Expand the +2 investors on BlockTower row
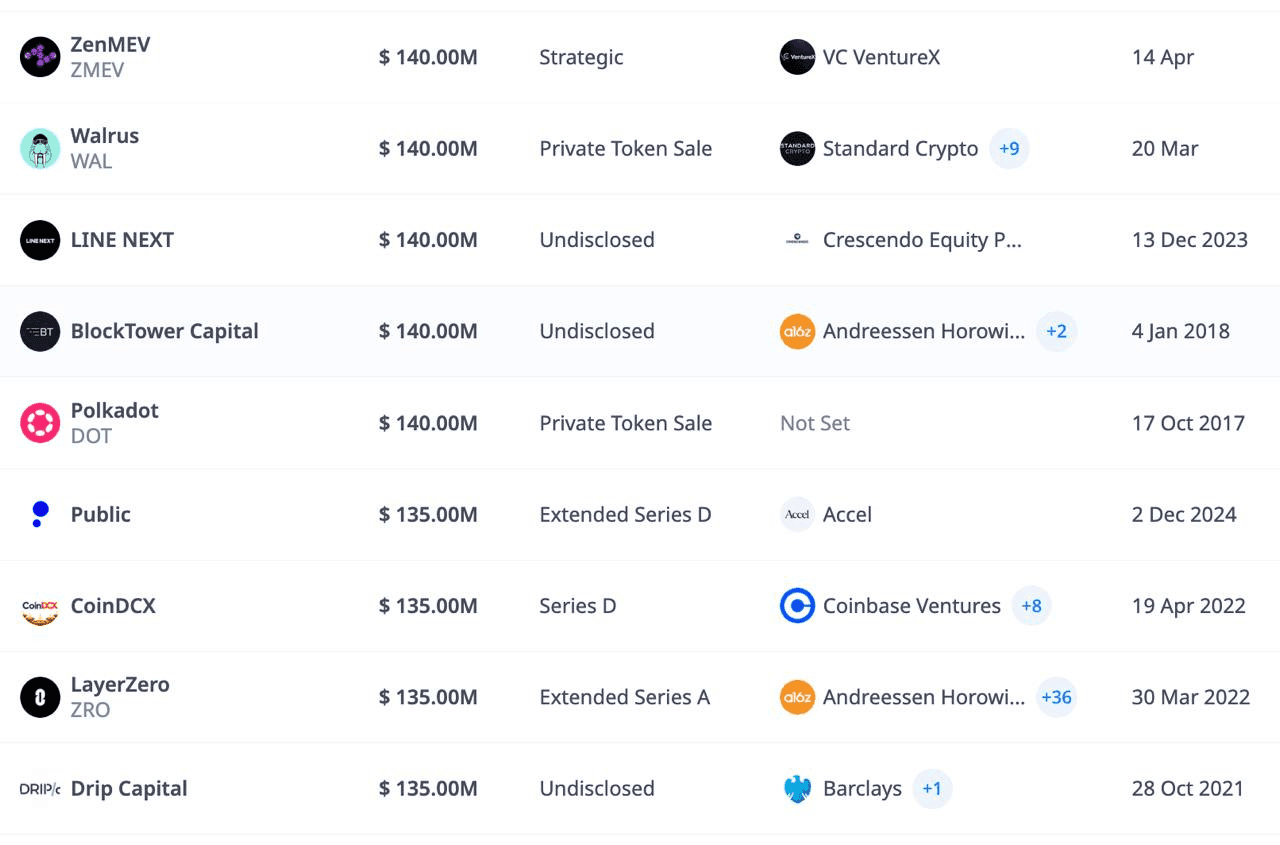 coord(1057,331)
